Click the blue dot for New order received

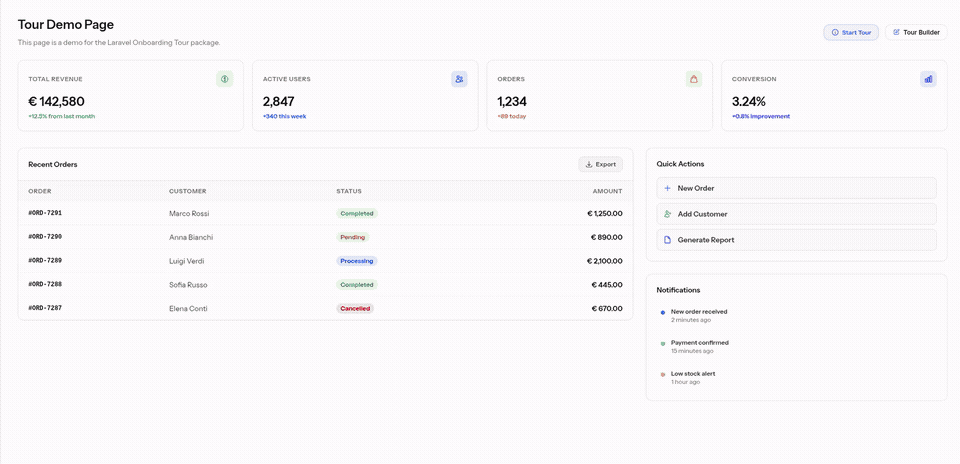pyautogui.click(x=662, y=312)
